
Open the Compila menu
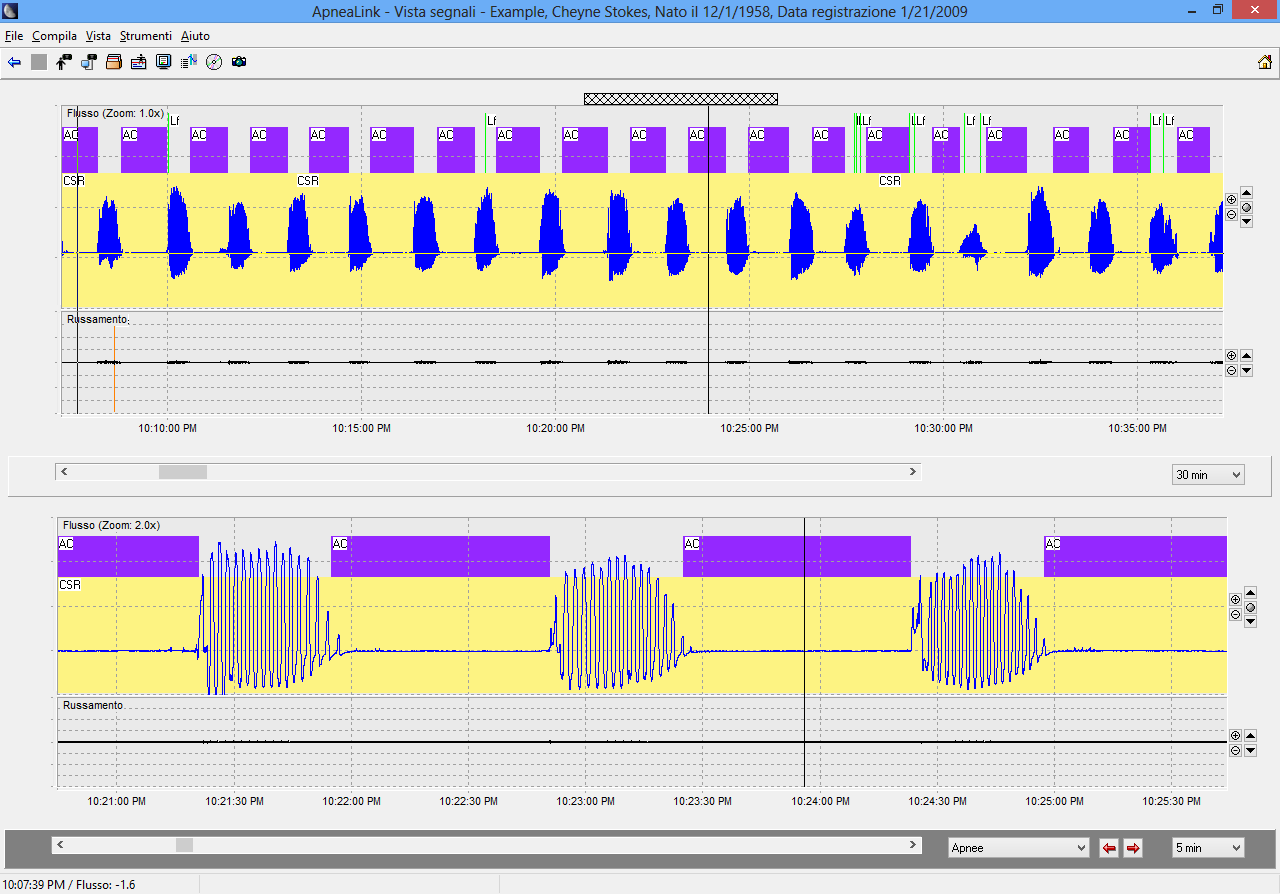(x=54, y=36)
